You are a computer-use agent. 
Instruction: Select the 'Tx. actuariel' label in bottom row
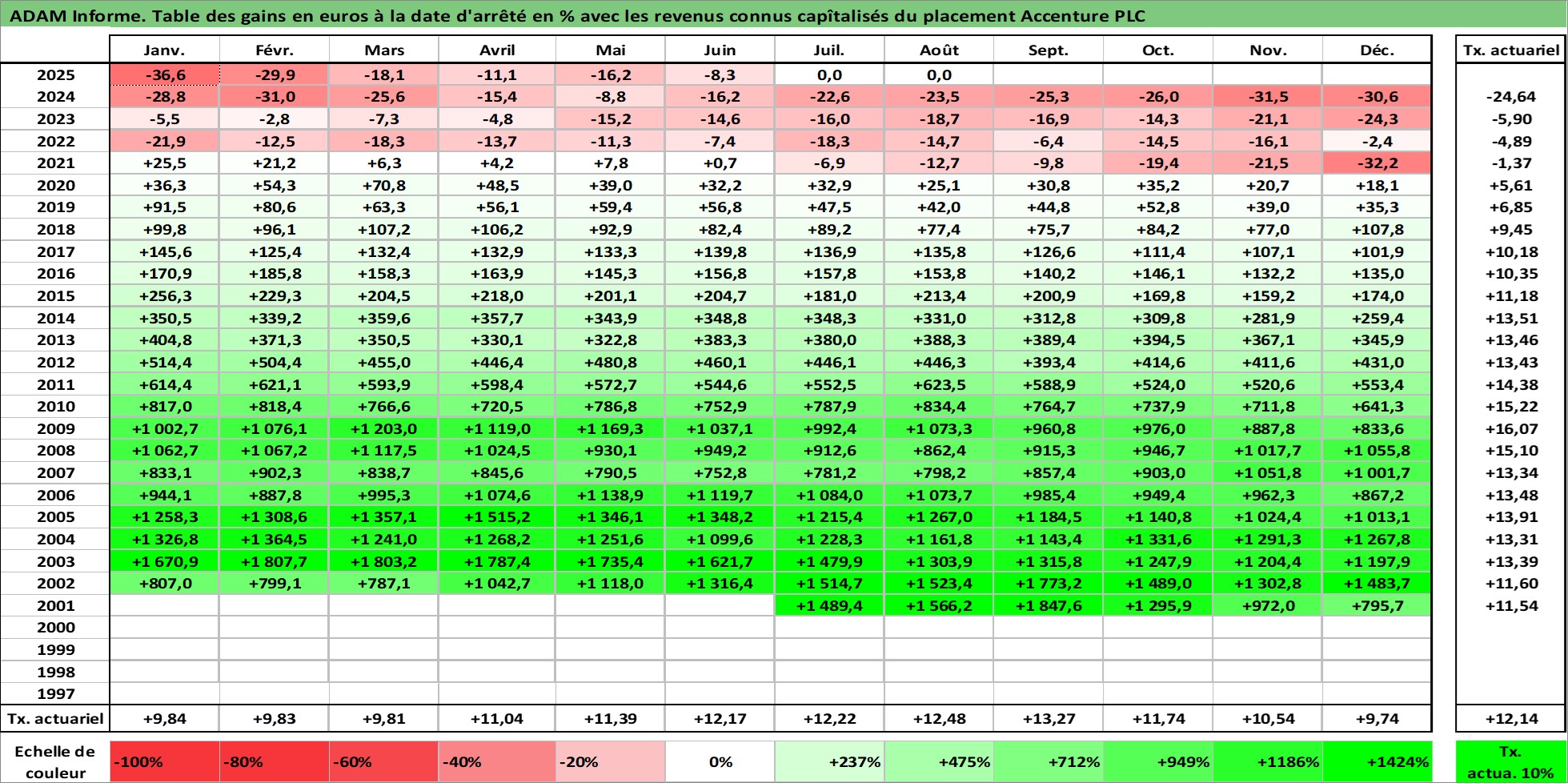point(55,718)
